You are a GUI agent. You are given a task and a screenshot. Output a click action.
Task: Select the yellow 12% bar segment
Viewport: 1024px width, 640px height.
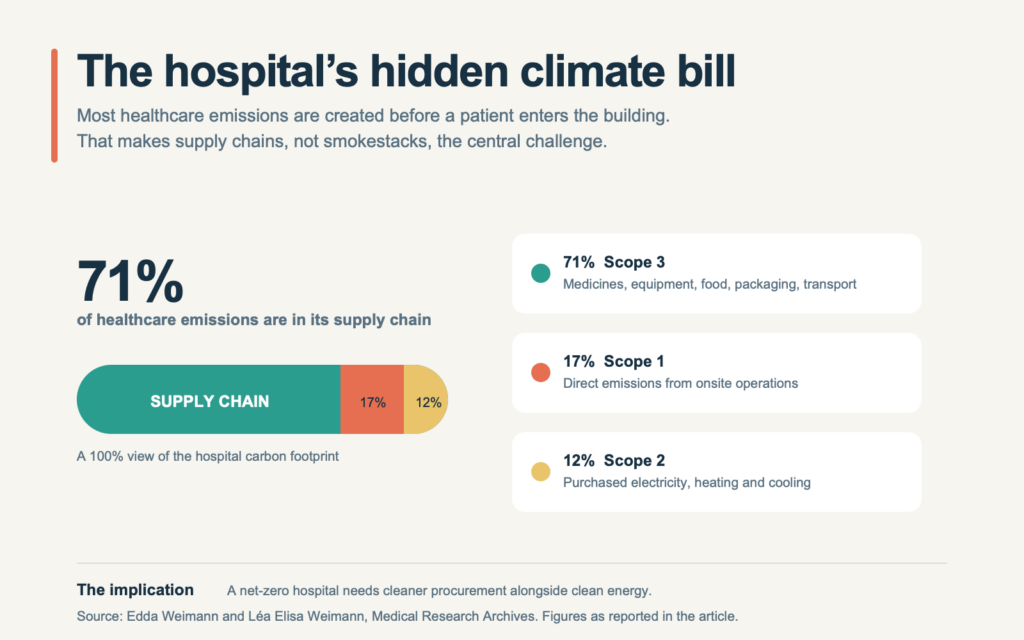[x=426, y=400]
